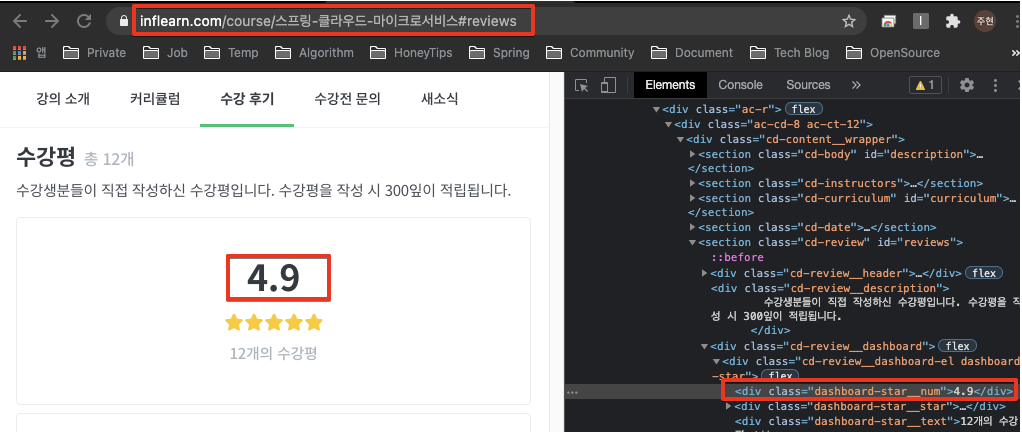The image size is (1022, 432).
Task: Expand the section cd-date node
Action: pos(693,227)
